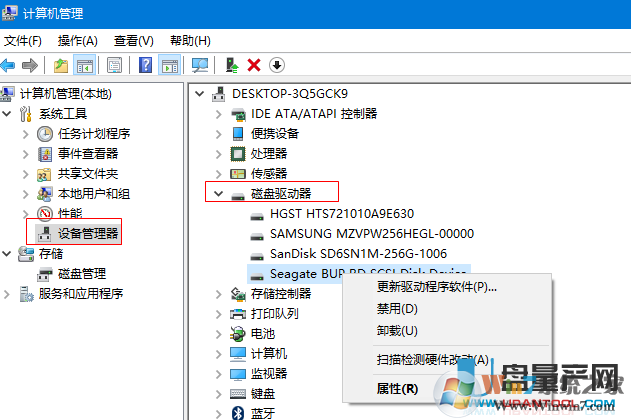The image size is (631, 420).
Task: Select the Disk Management icon
Action: pos(45,274)
